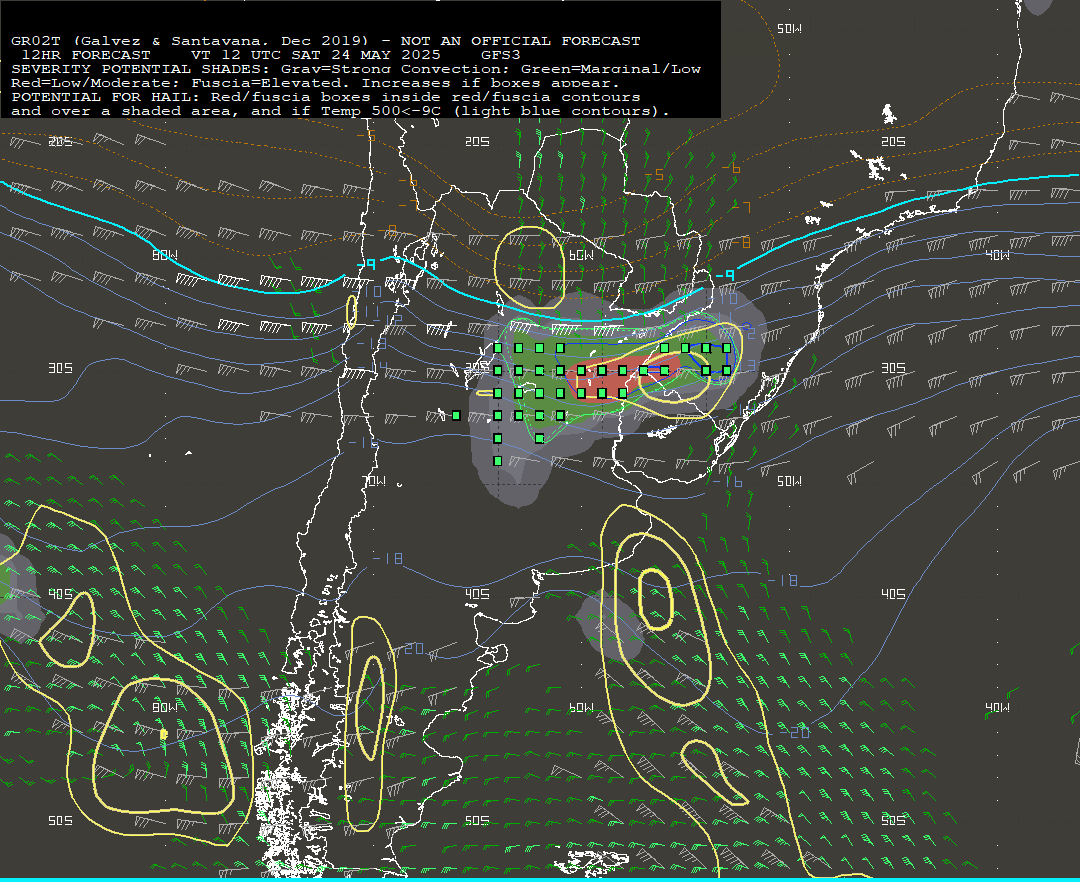1080x882 pixels.
Task: Click the cyan -9 contour label west of Argentina
Action: coord(366,264)
